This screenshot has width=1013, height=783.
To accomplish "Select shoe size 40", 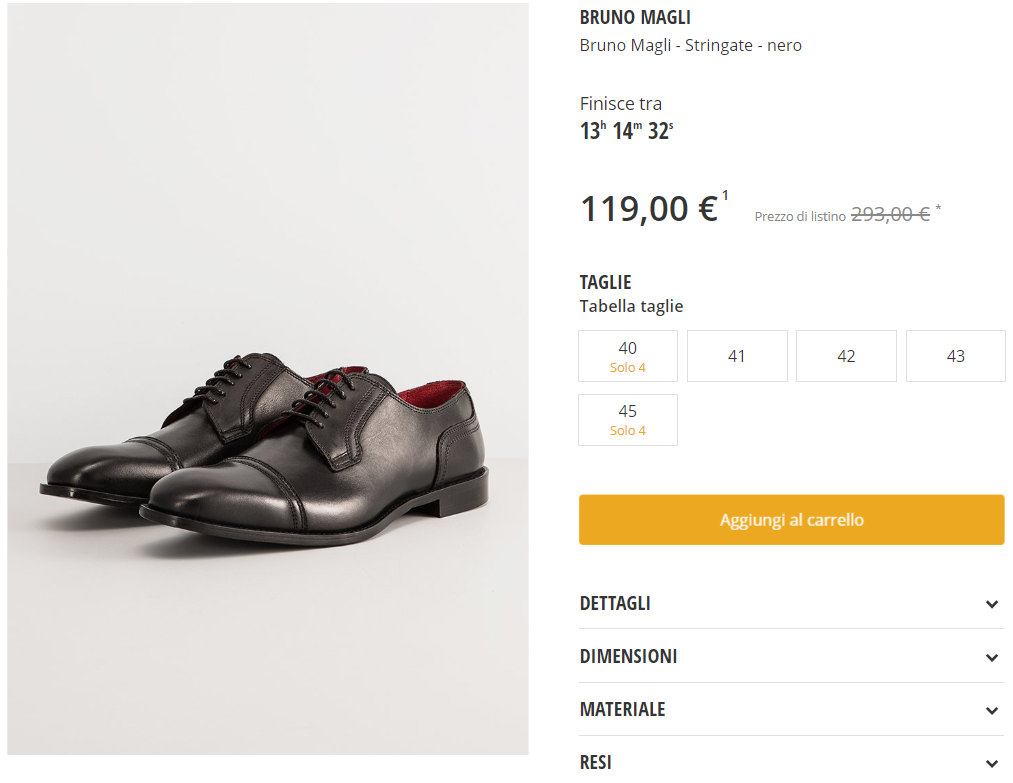I will (x=628, y=356).
